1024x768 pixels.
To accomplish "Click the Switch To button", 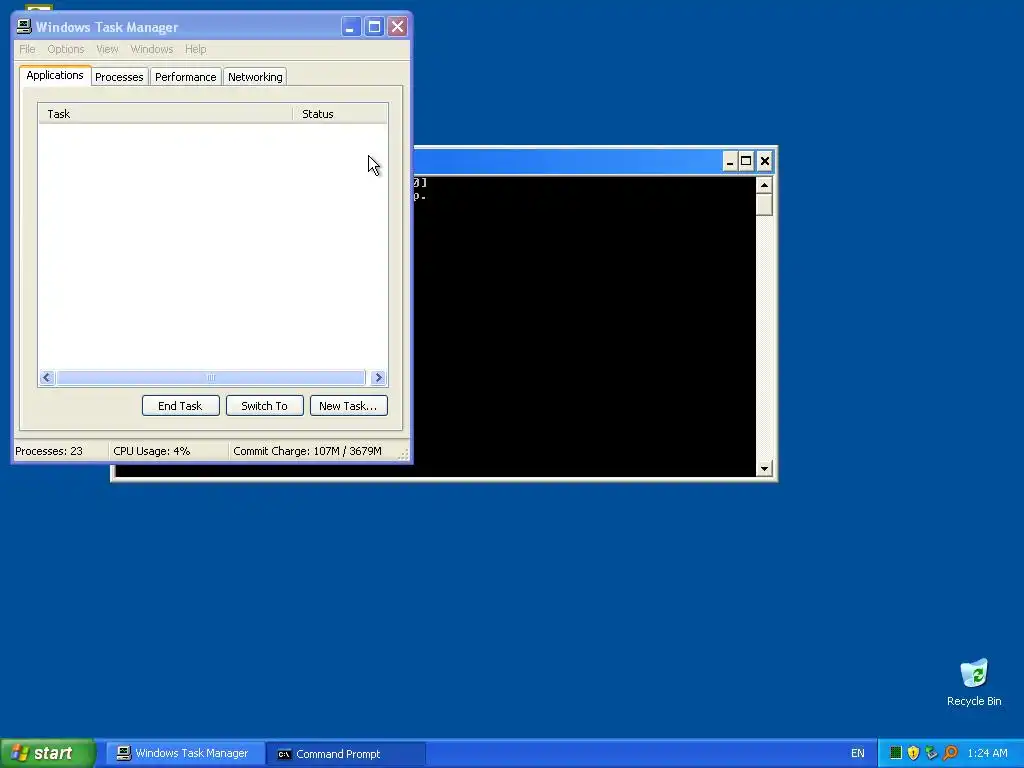I will coord(264,406).
